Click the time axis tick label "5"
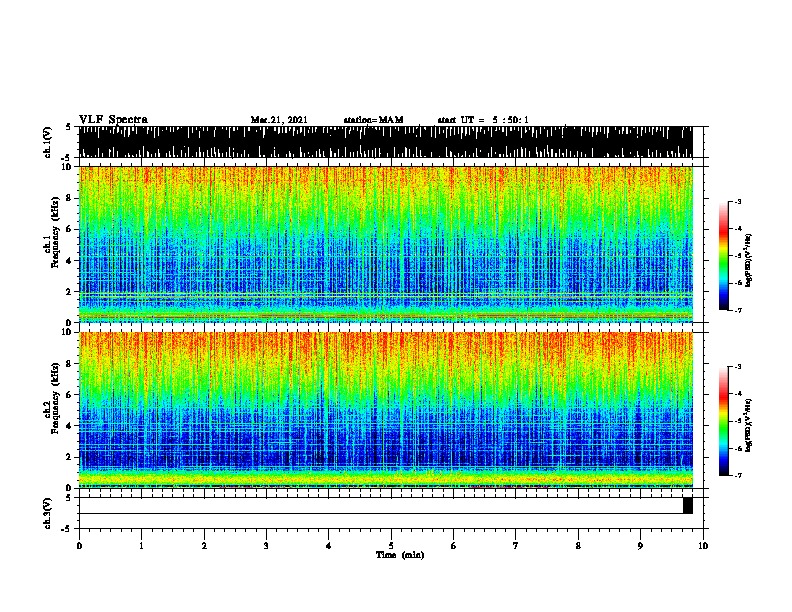 click(391, 546)
